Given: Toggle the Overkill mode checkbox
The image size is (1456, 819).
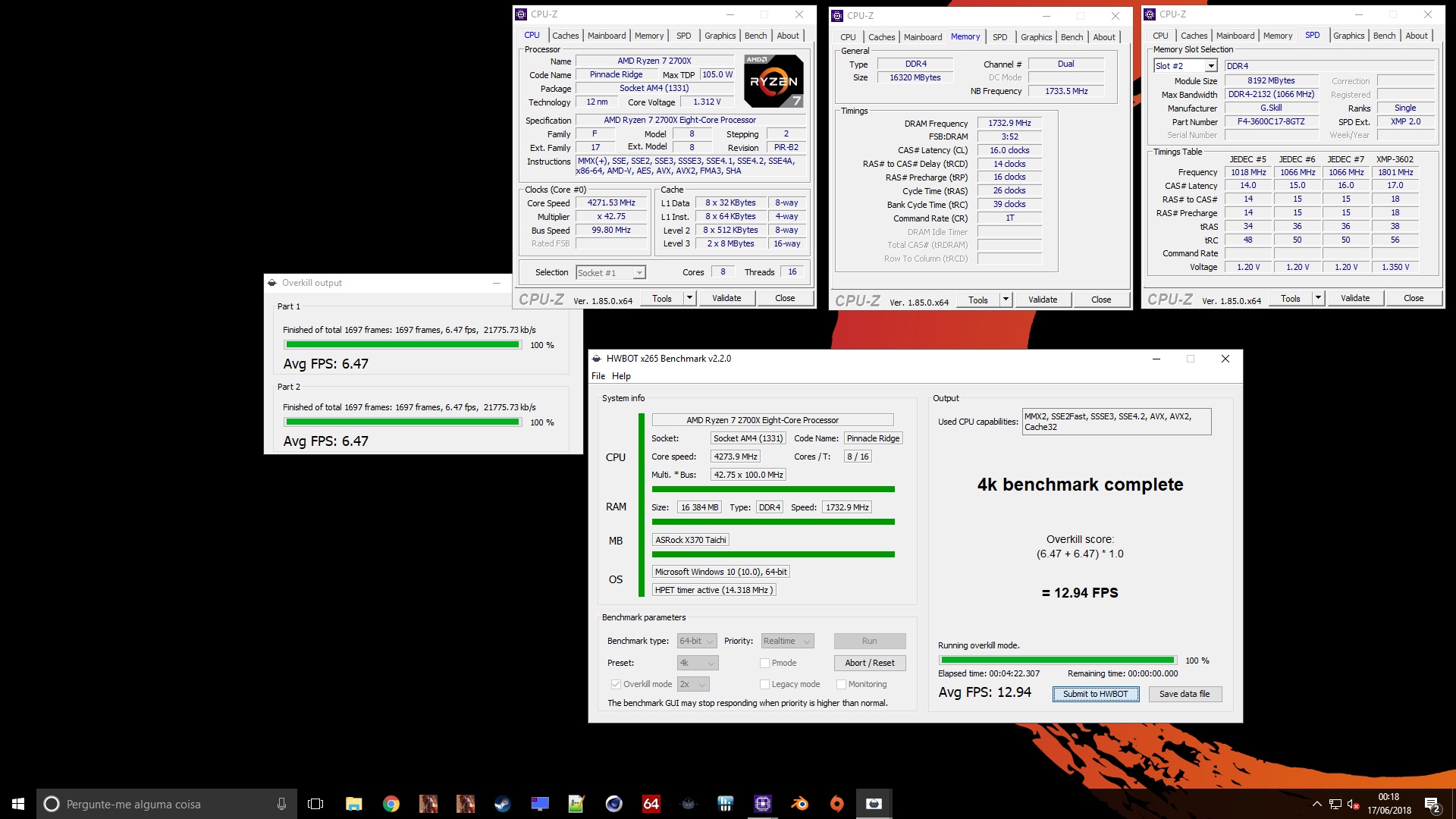Looking at the screenshot, I should coord(616,684).
